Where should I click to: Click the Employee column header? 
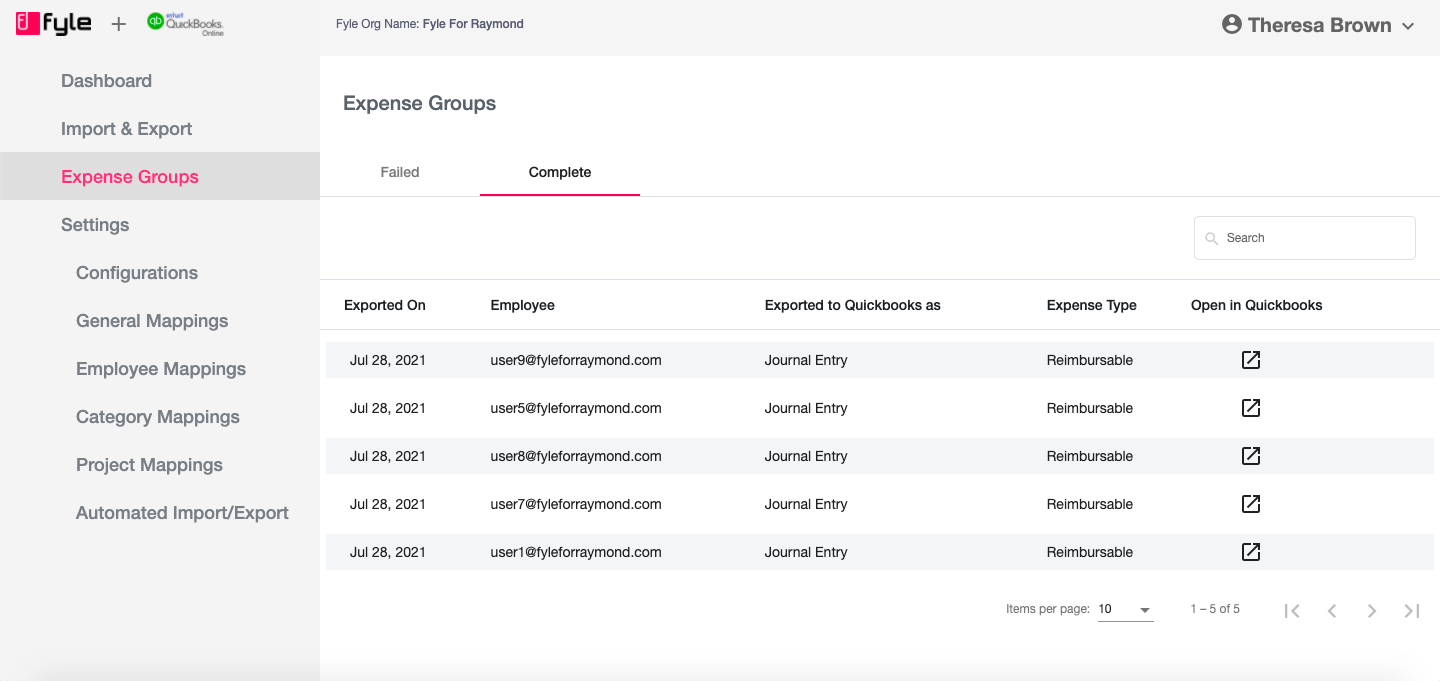(x=523, y=305)
